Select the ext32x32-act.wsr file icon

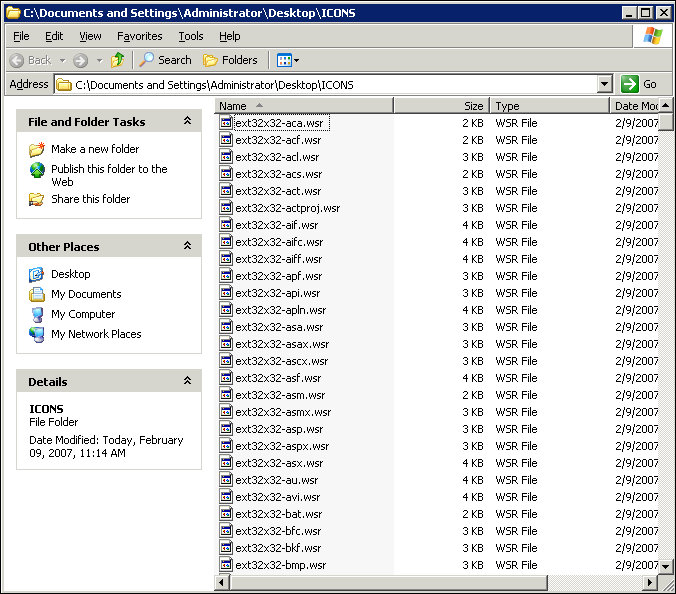coord(226,191)
